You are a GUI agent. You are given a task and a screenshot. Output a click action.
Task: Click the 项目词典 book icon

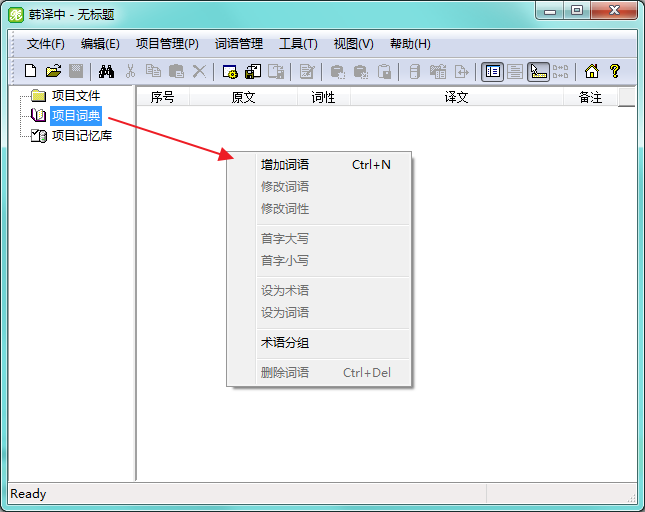tap(38, 116)
